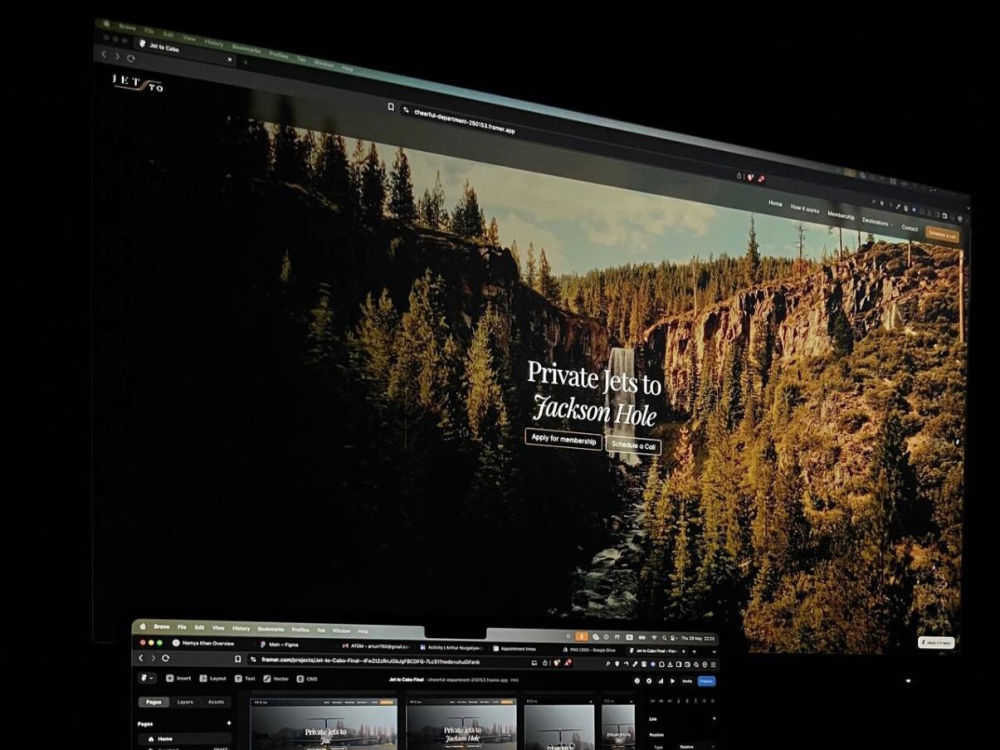Screen dimensions: 1000x750
Task: Switch to the Appointment times tab
Action: (514, 649)
